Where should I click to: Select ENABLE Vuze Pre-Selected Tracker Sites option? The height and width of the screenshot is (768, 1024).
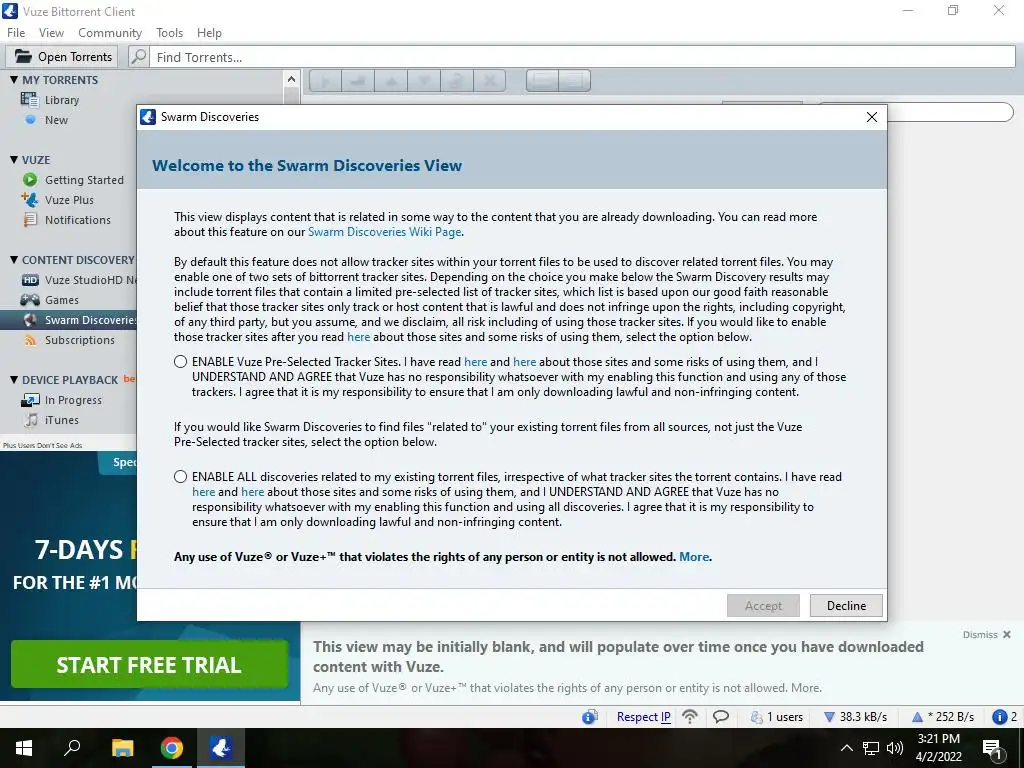pos(181,362)
